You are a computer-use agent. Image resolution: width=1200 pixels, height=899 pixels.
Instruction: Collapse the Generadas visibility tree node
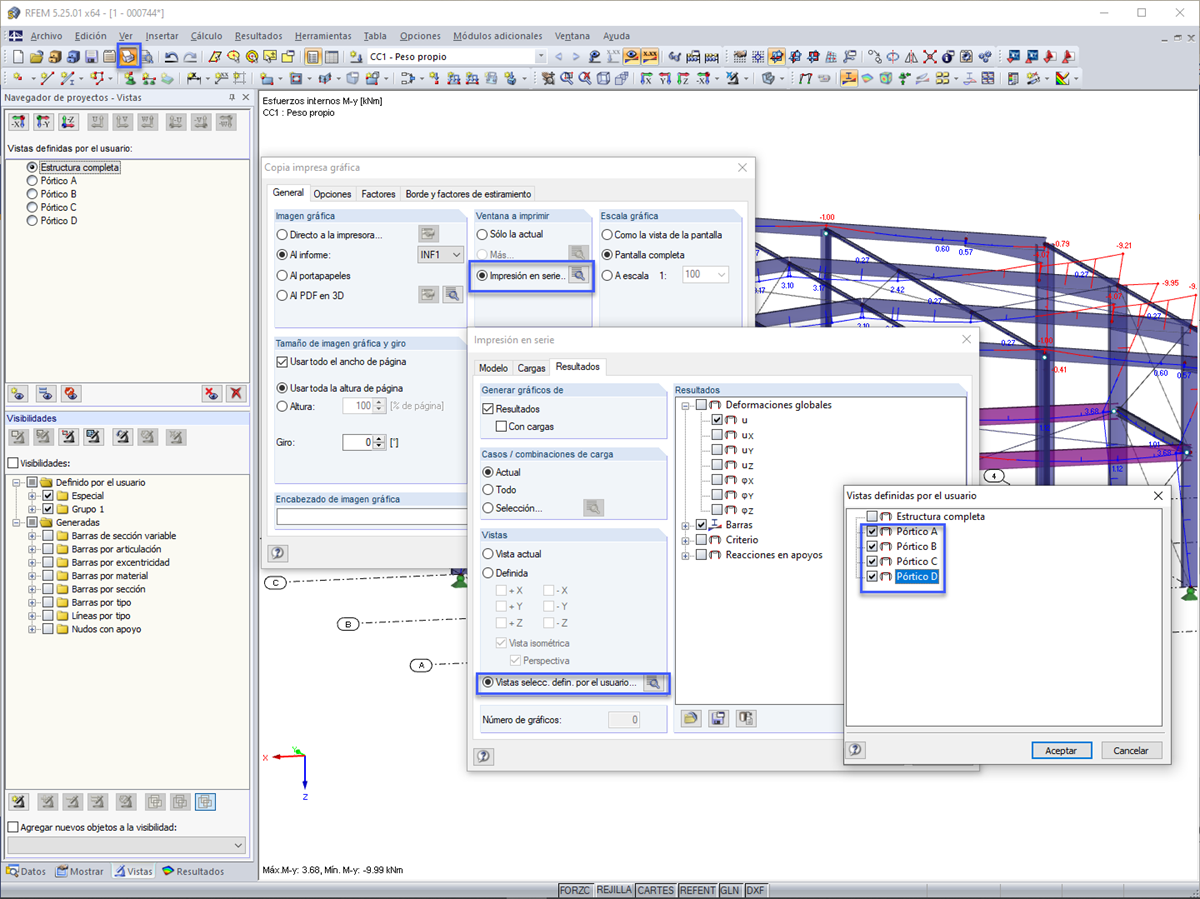(17, 522)
